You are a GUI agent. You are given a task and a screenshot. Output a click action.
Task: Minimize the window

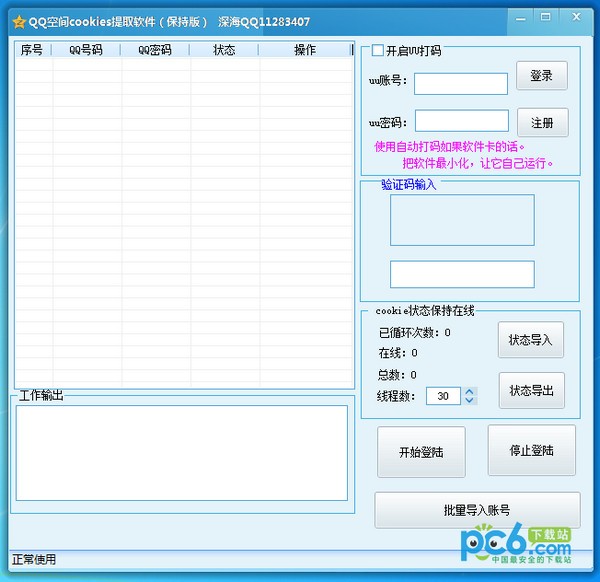pyautogui.click(x=520, y=18)
